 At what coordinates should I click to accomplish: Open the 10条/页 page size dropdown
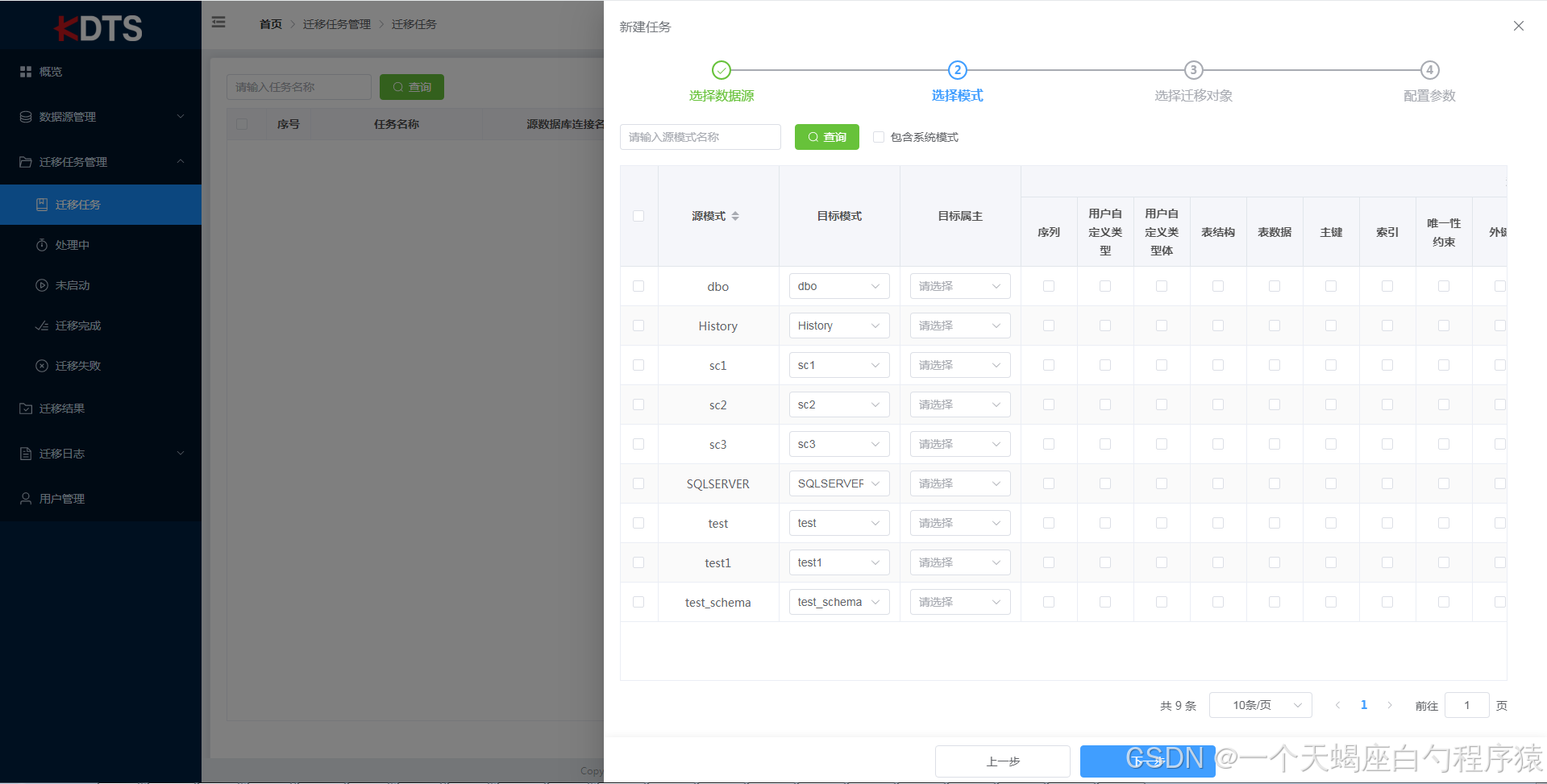click(1261, 705)
